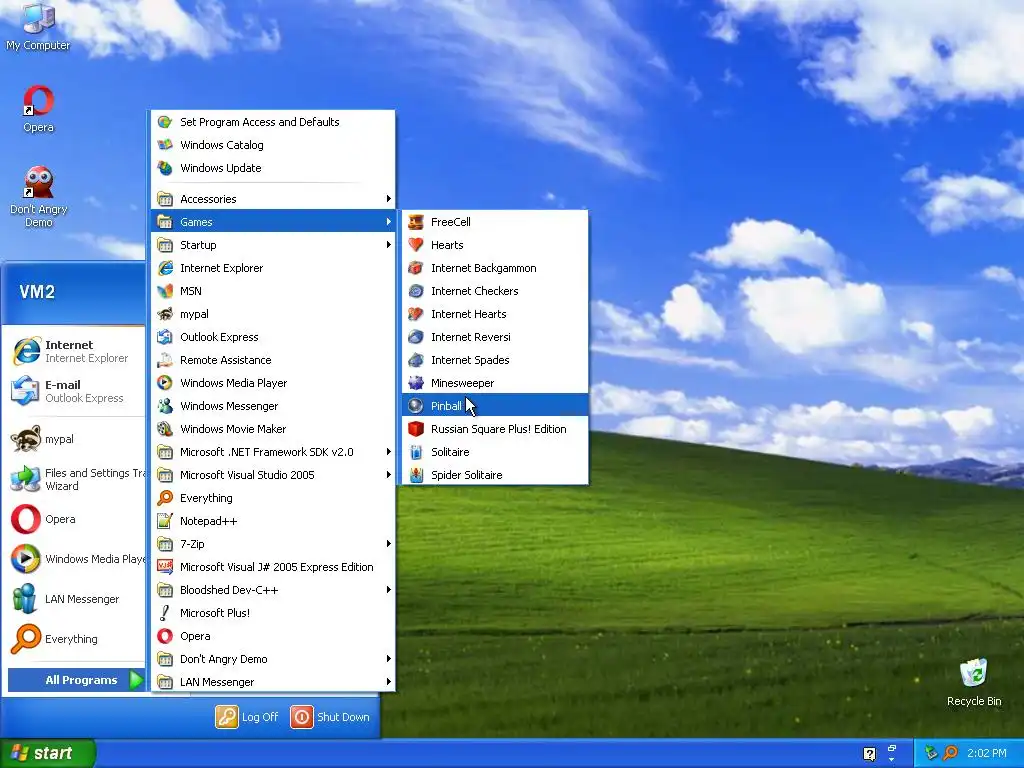Click the Windows Movie Maker icon
The width and height of the screenshot is (1024, 768).
pyautogui.click(x=165, y=429)
